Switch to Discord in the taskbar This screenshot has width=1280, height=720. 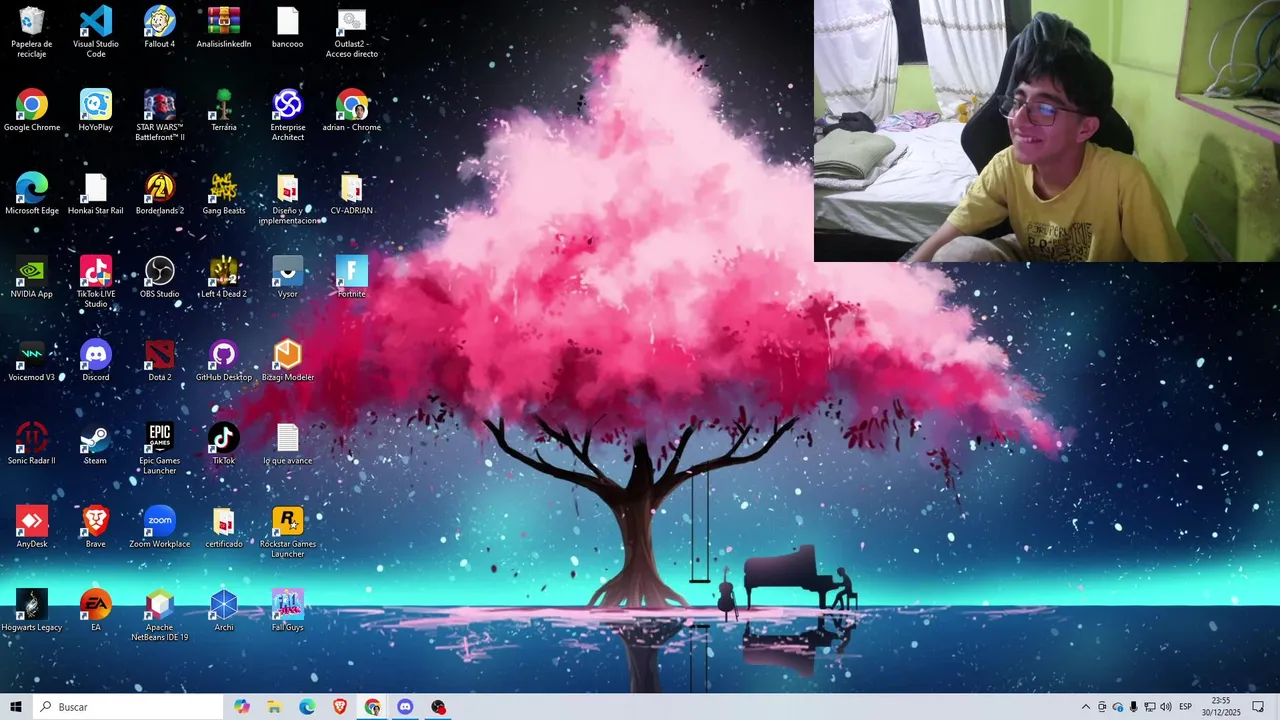405,707
